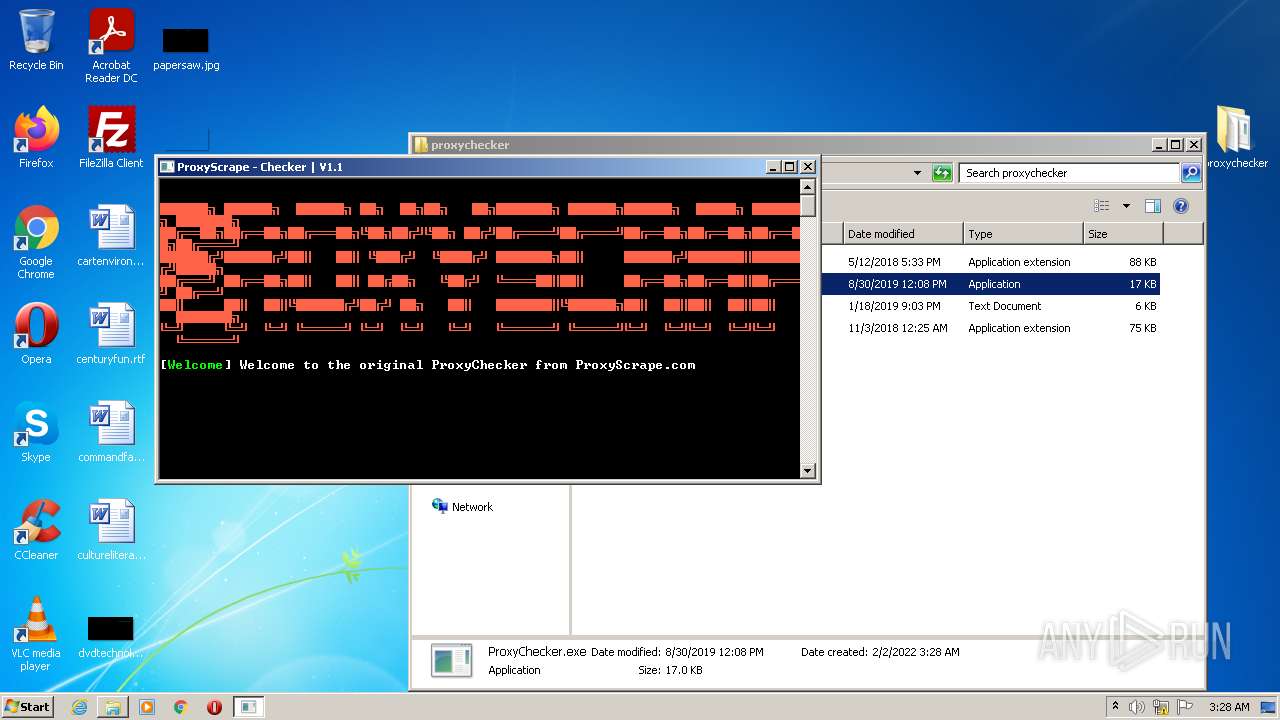Click console scrollbar down arrow
The height and width of the screenshot is (720, 1280).
(x=808, y=470)
